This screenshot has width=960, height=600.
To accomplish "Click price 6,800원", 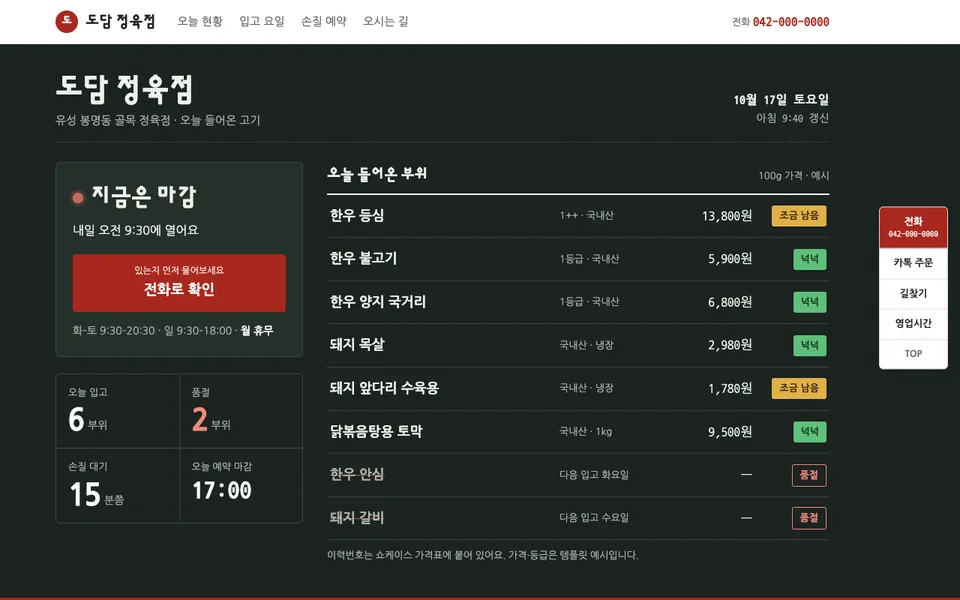I will pos(730,302).
